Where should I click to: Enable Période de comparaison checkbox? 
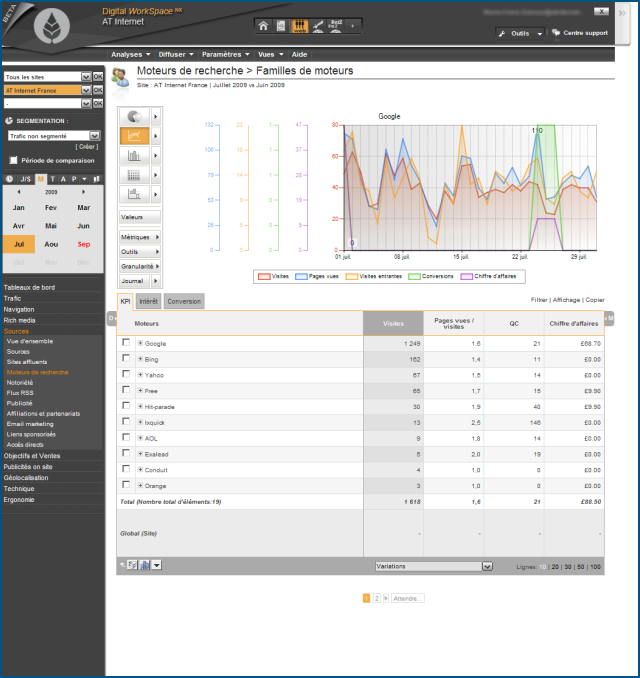tap(13, 160)
